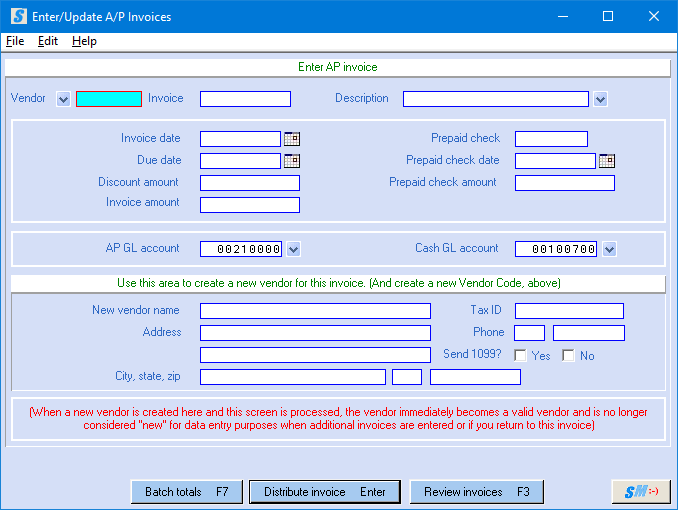678x510 pixels.
Task: Maximize the Enter/Update A/P Invoices window
Action: (608, 16)
